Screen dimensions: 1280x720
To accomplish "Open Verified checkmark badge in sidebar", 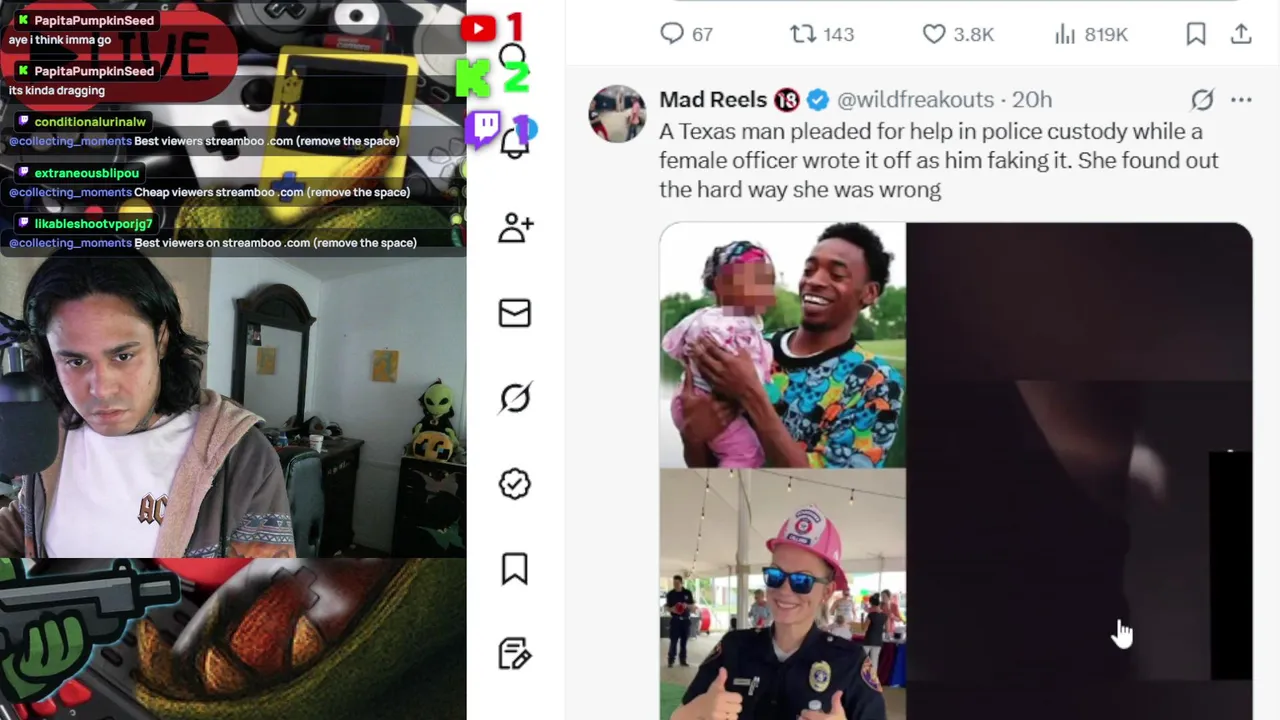I will click(515, 484).
